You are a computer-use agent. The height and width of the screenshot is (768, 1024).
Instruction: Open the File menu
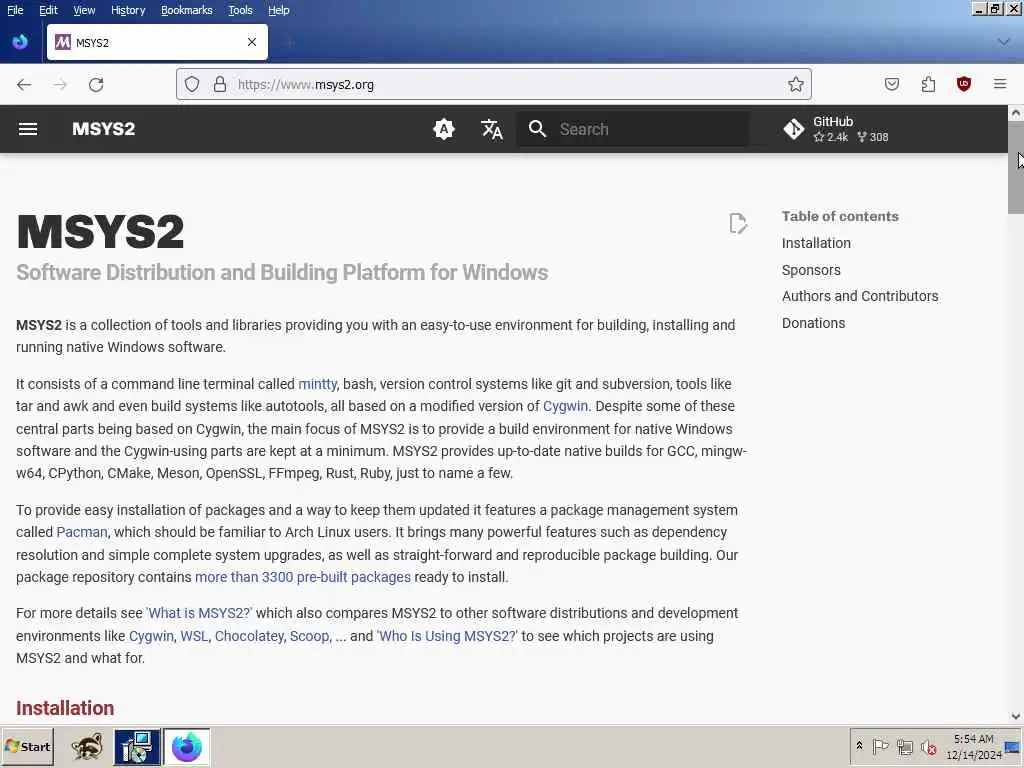click(x=15, y=10)
